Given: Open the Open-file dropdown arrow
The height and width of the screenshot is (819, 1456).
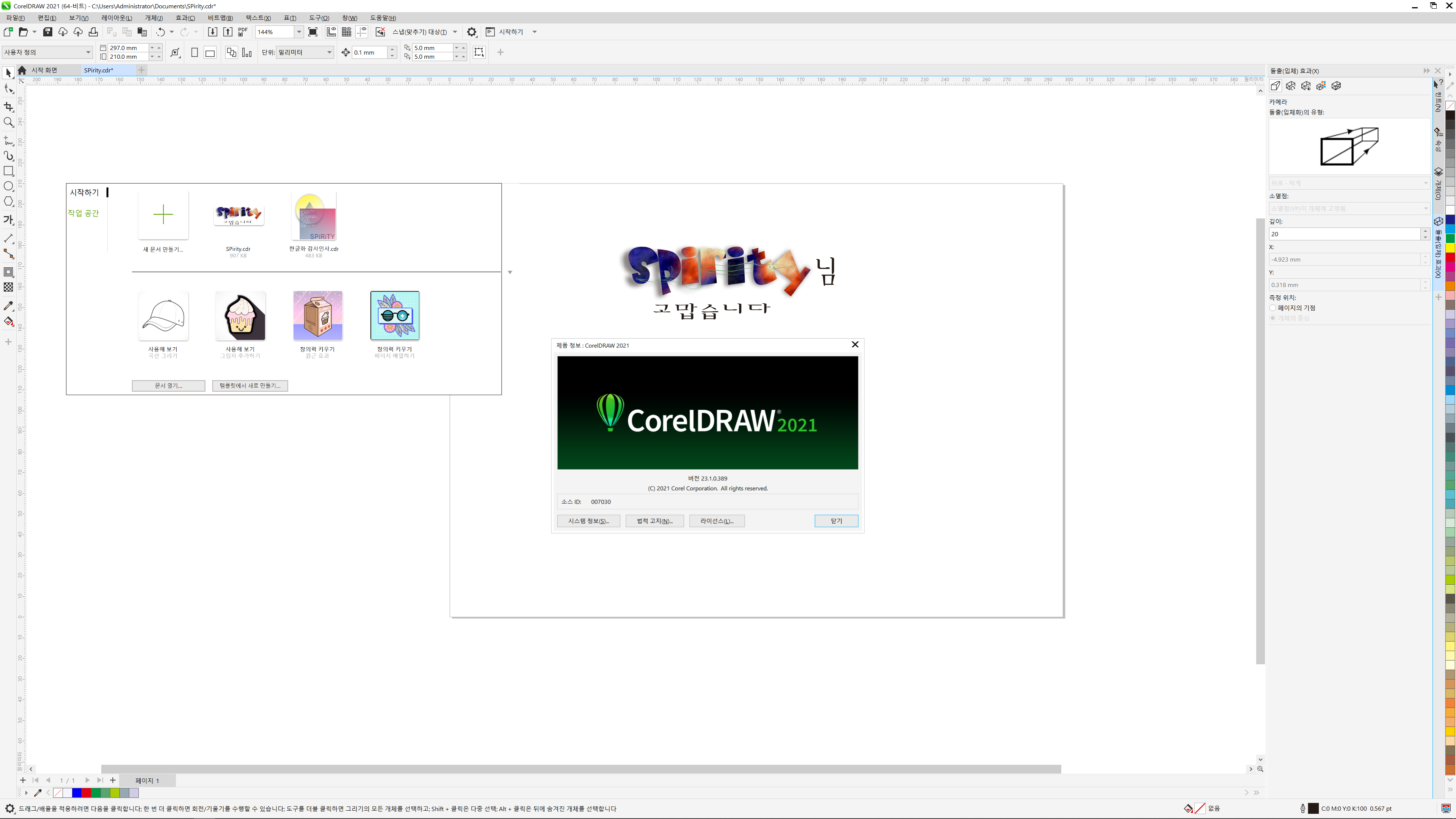Looking at the screenshot, I should (34, 32).
